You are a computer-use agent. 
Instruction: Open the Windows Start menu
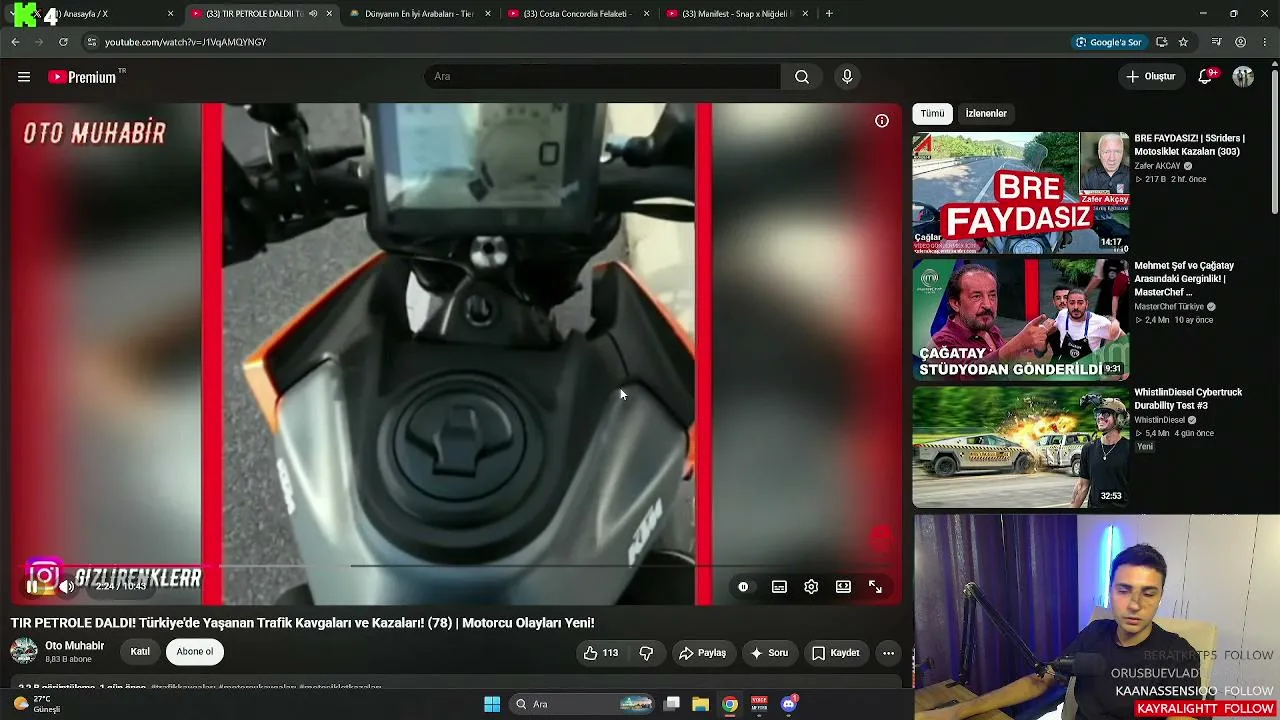[492, 704]
